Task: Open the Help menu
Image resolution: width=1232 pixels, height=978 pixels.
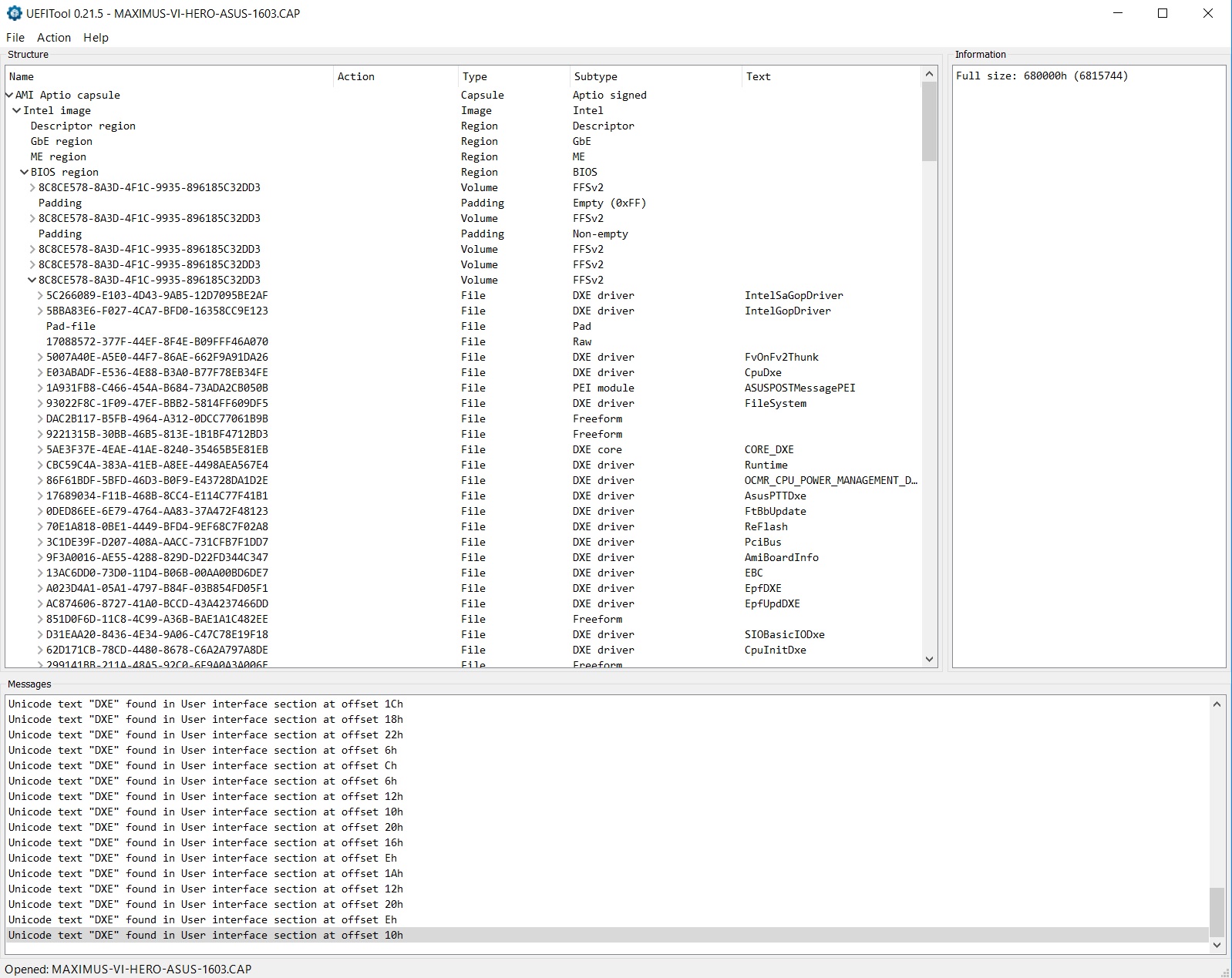Action: click(96, 37)
